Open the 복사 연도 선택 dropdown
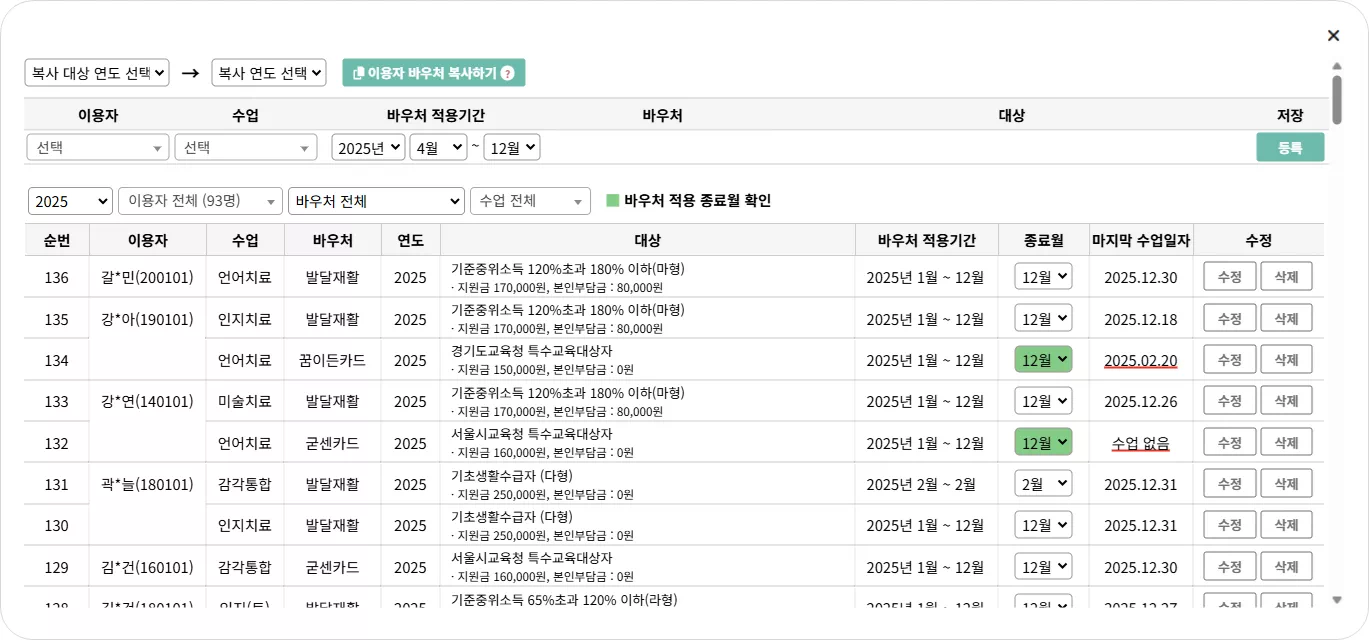The image size is (1369, 640). point(266,72)
